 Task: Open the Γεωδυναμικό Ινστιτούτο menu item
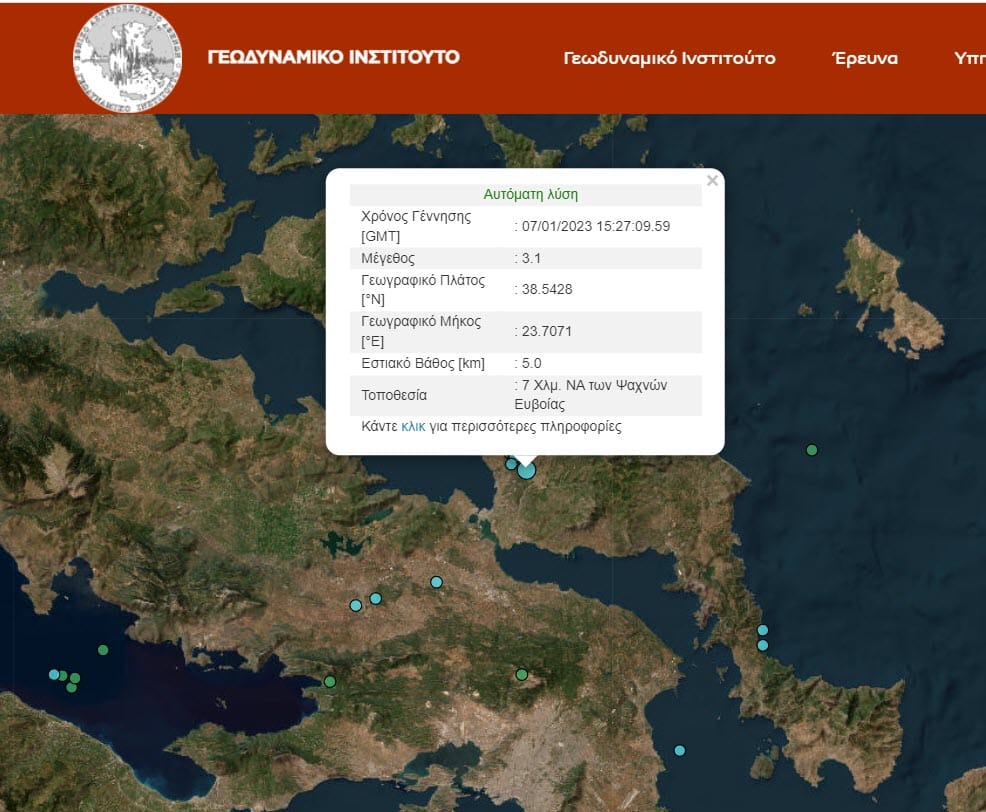(669, 58)
